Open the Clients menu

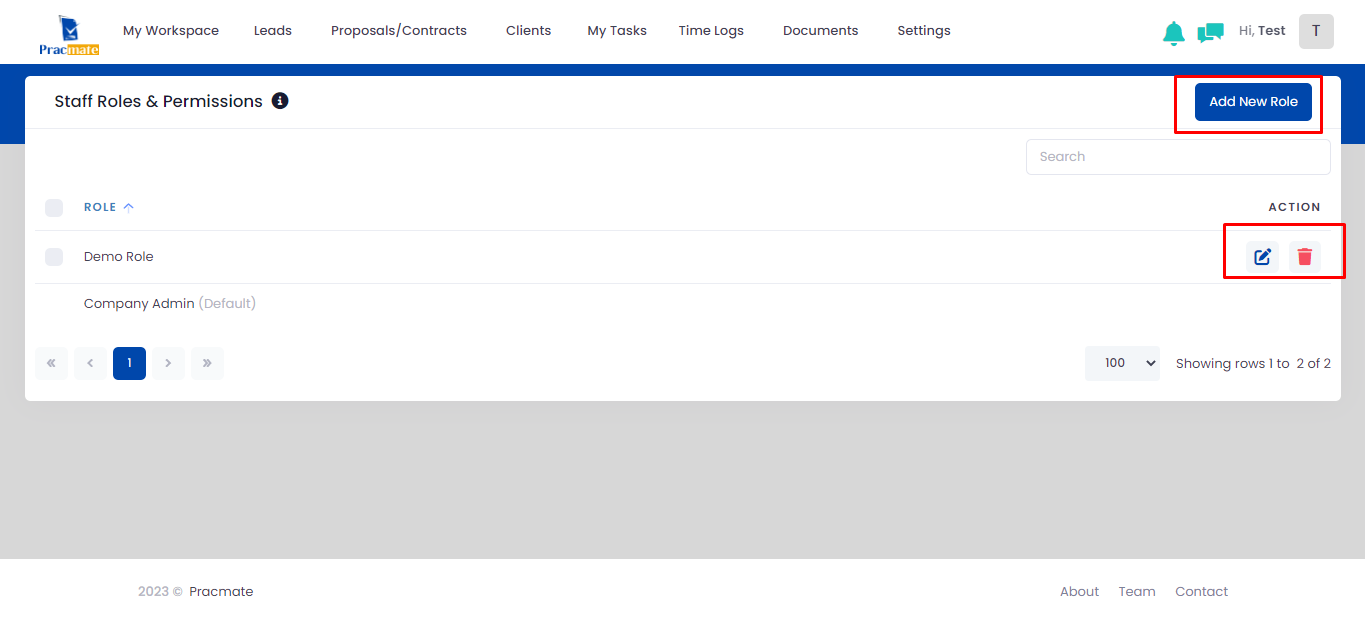point(528,31)
